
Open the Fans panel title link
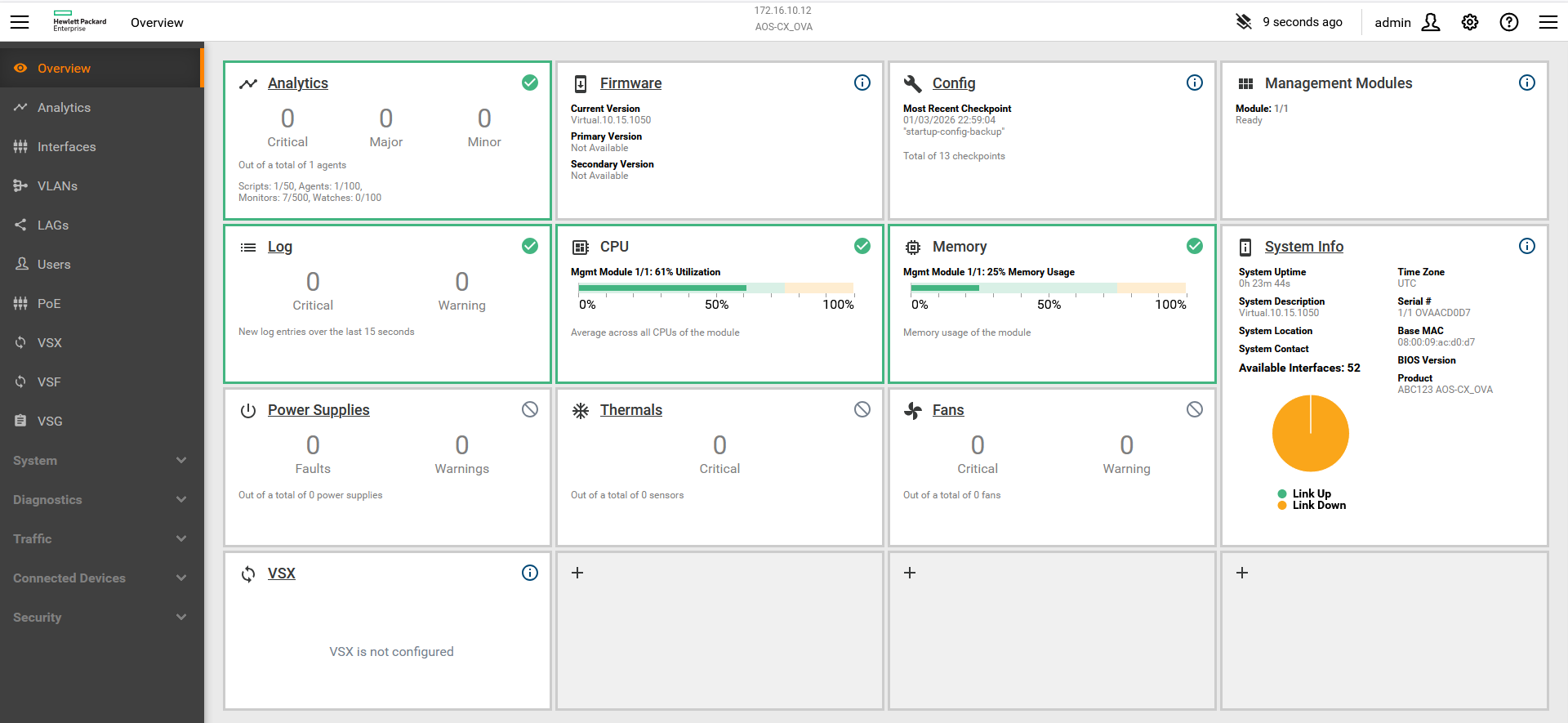tap(947, 410)
